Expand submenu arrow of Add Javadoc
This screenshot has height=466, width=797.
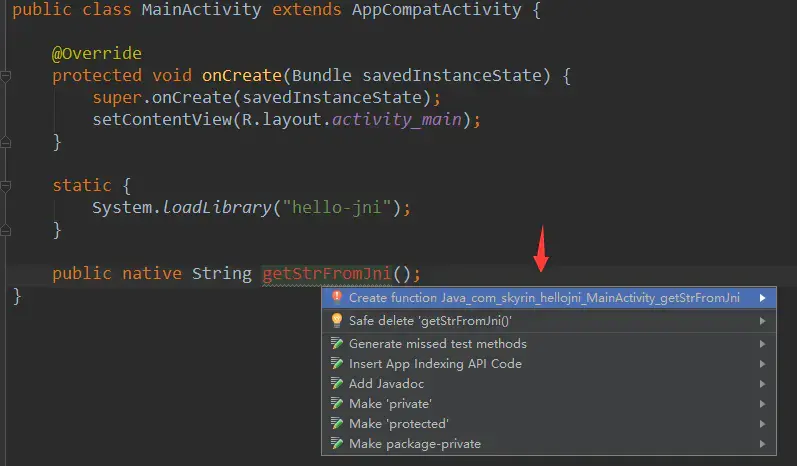tap(762, 384)
